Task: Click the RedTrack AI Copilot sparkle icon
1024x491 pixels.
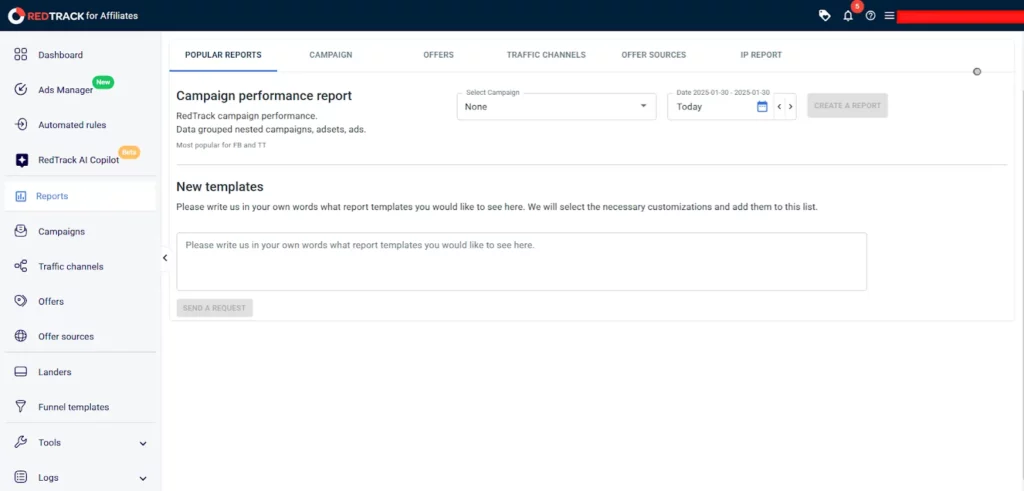Action: pyautogui.click(x=22, y=160)
